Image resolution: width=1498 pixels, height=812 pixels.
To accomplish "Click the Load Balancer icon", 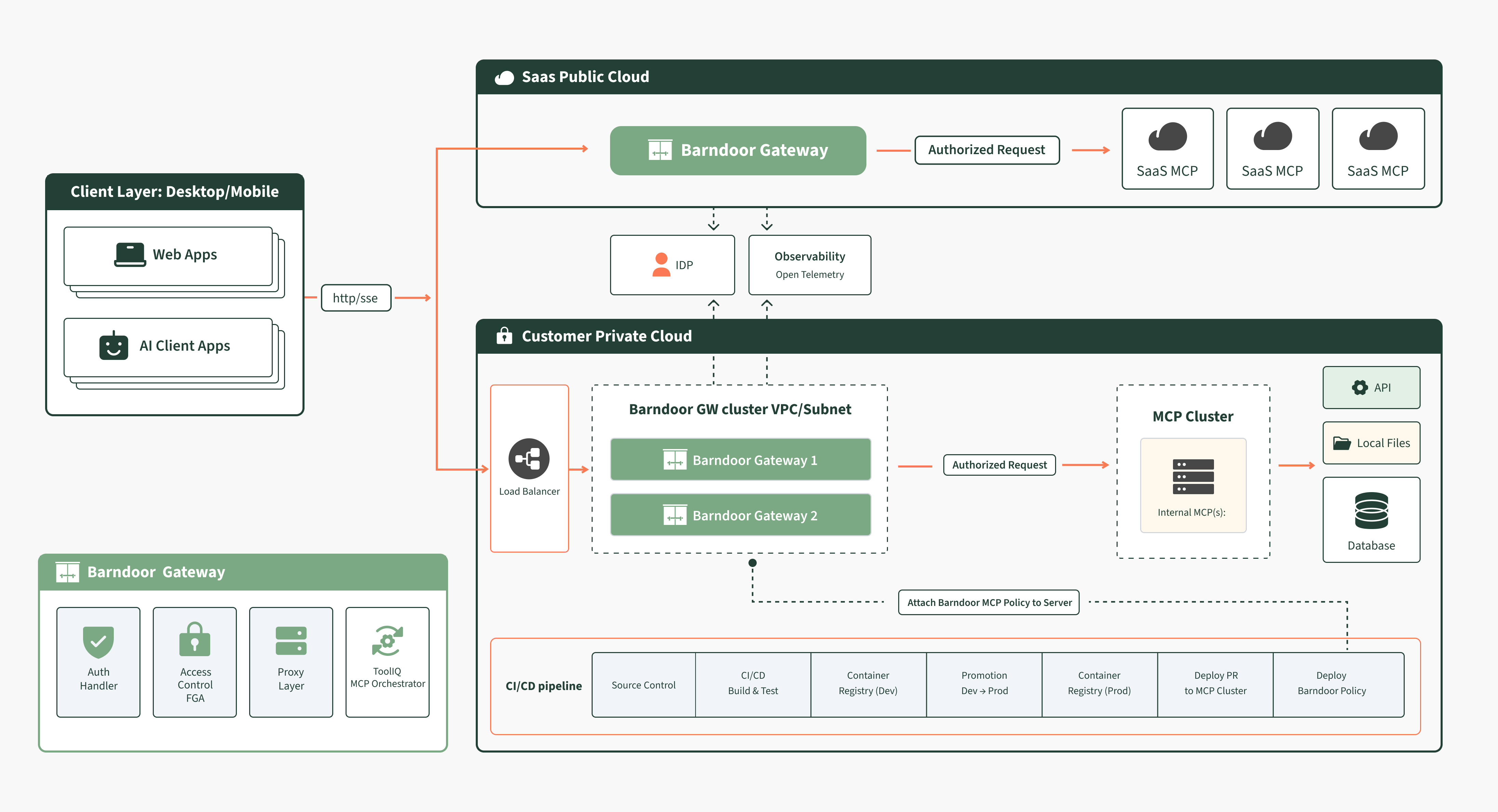I will pos(529,458).
